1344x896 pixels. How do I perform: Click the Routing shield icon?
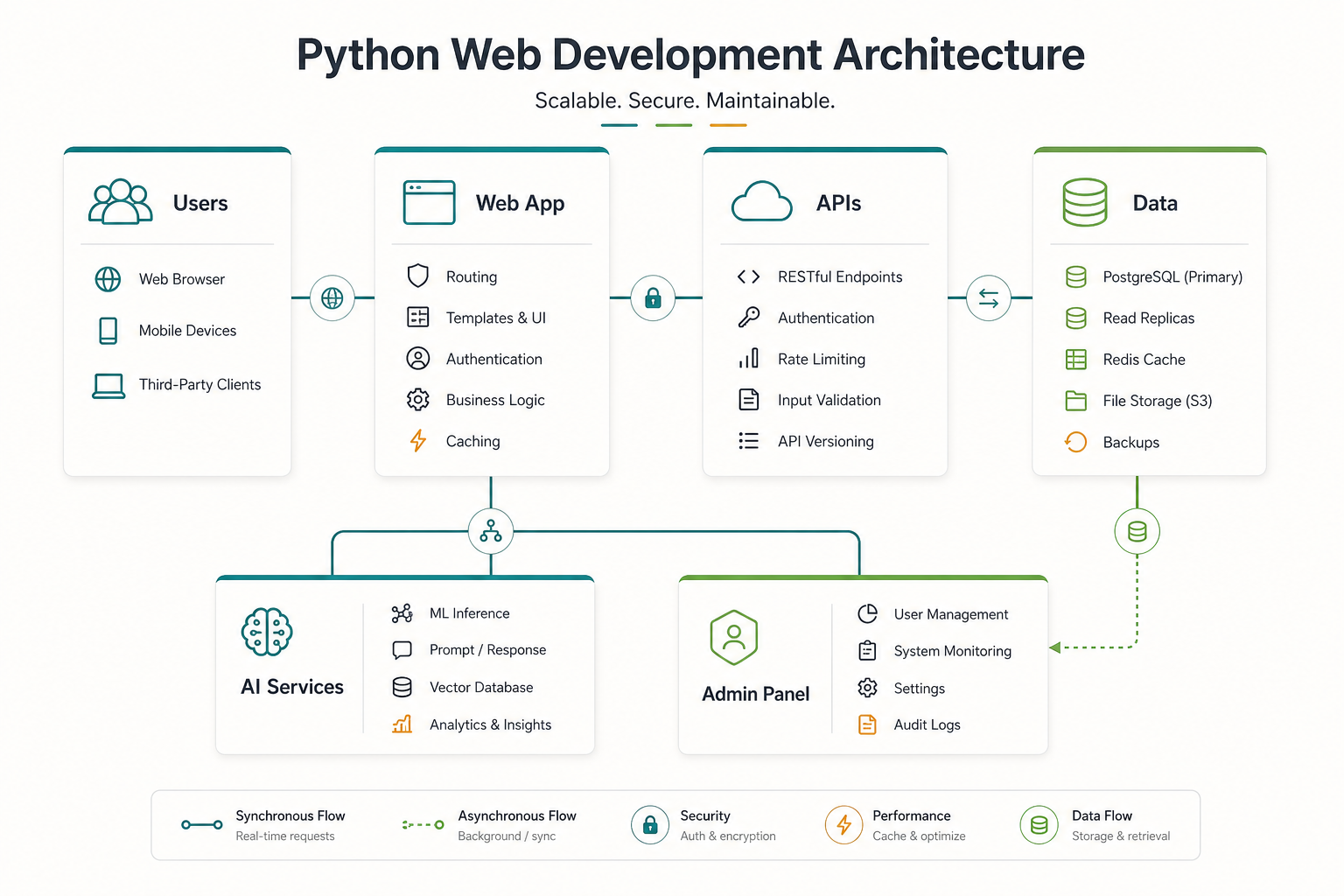418,276
